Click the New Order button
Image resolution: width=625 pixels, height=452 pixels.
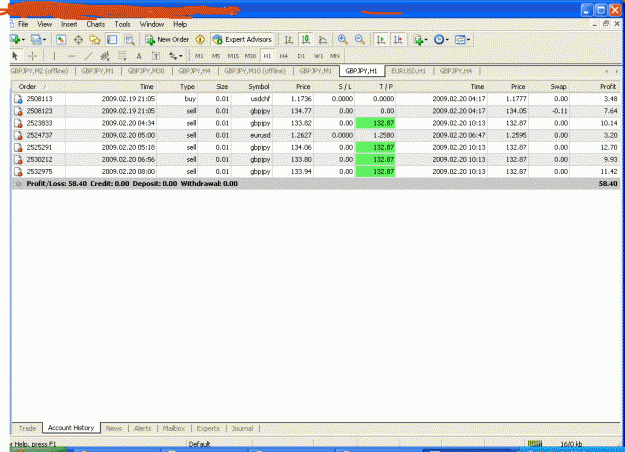click(167, 39)
